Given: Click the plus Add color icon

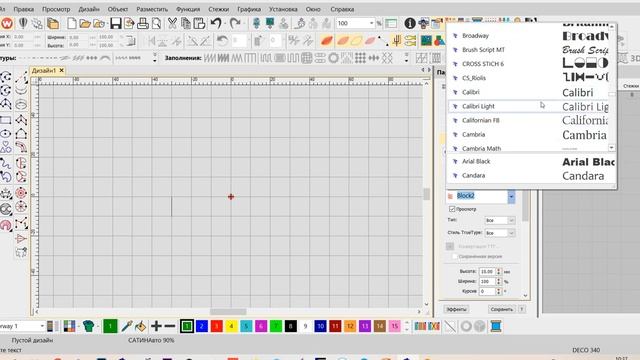Looking at the screenshot, I should coord(156,326).
